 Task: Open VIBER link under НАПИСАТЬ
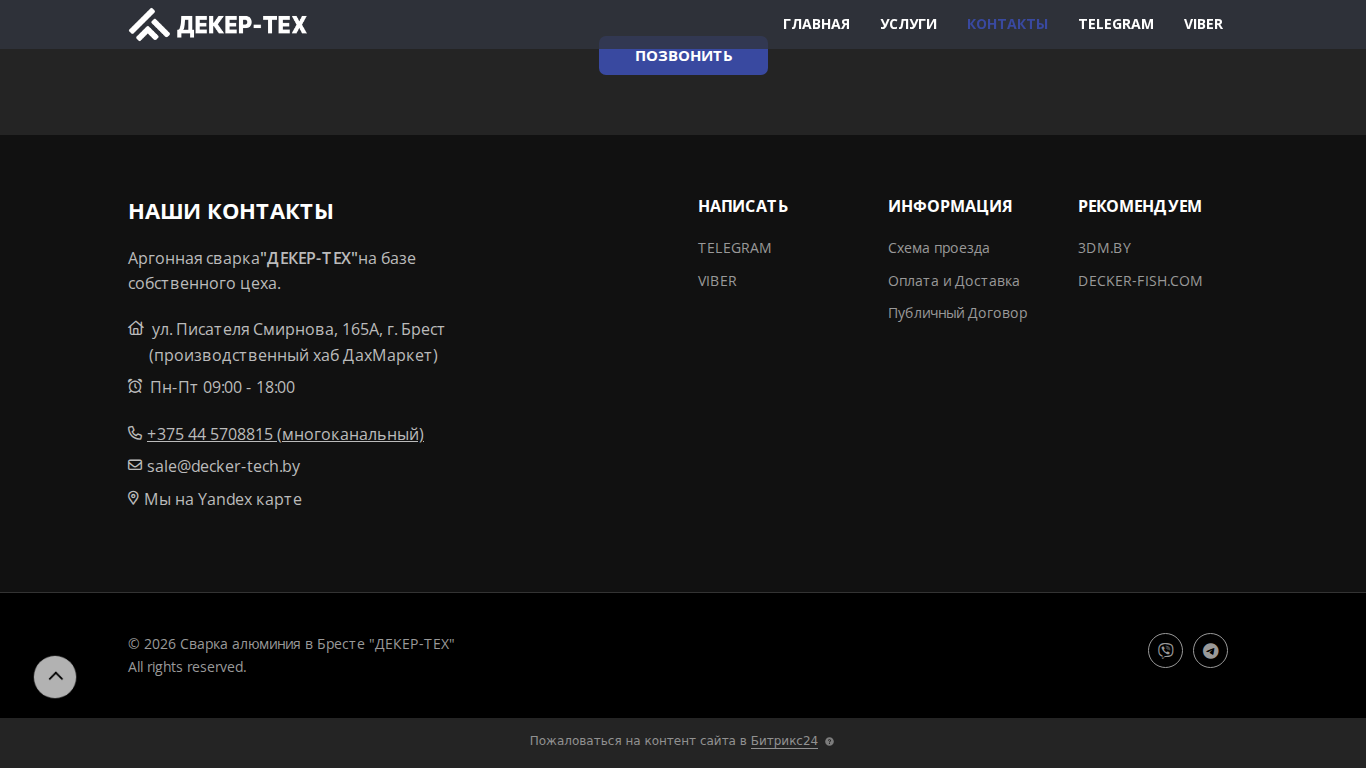(717, 281)
